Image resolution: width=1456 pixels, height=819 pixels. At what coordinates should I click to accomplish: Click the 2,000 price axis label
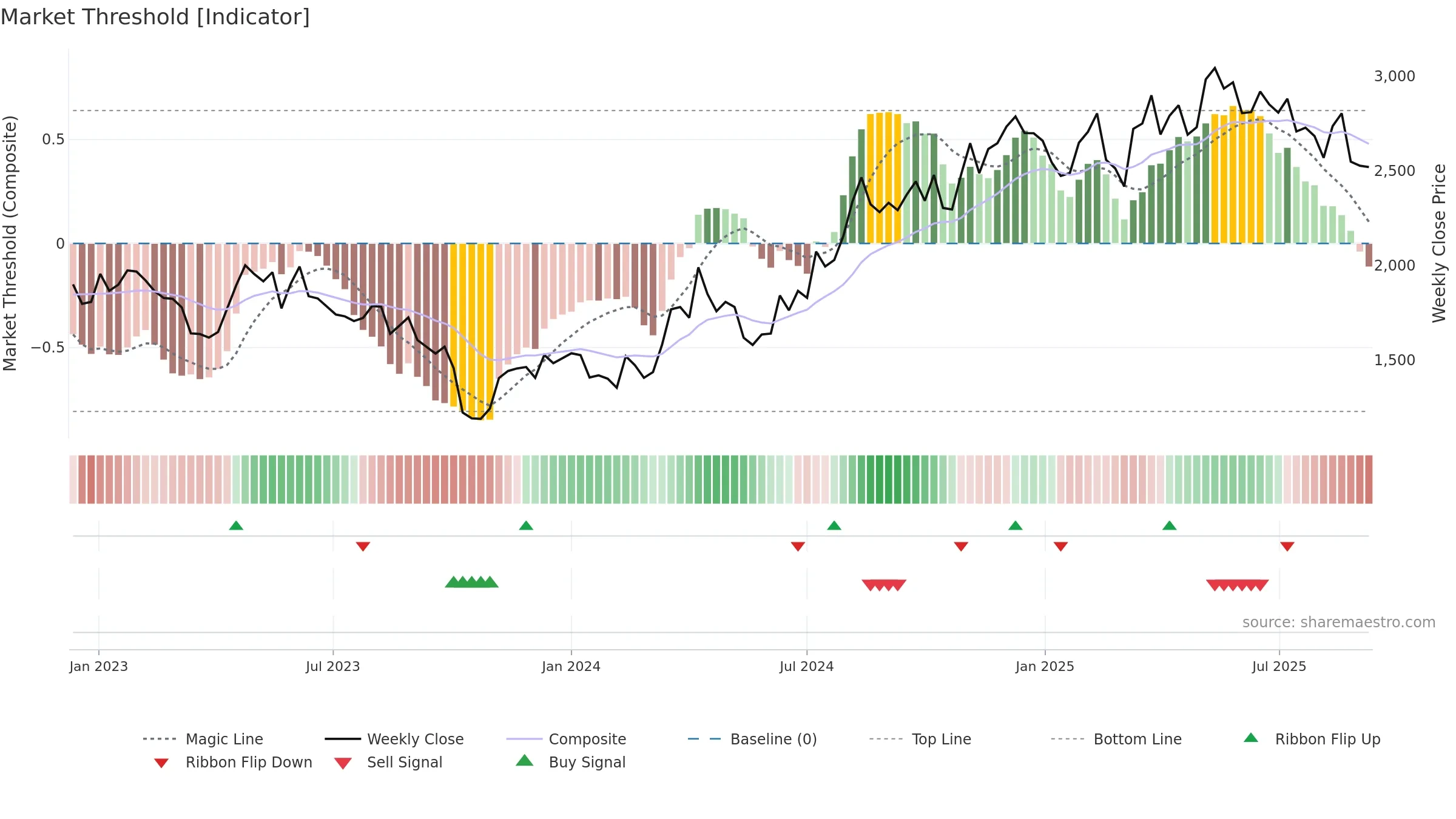[1394, 266]
